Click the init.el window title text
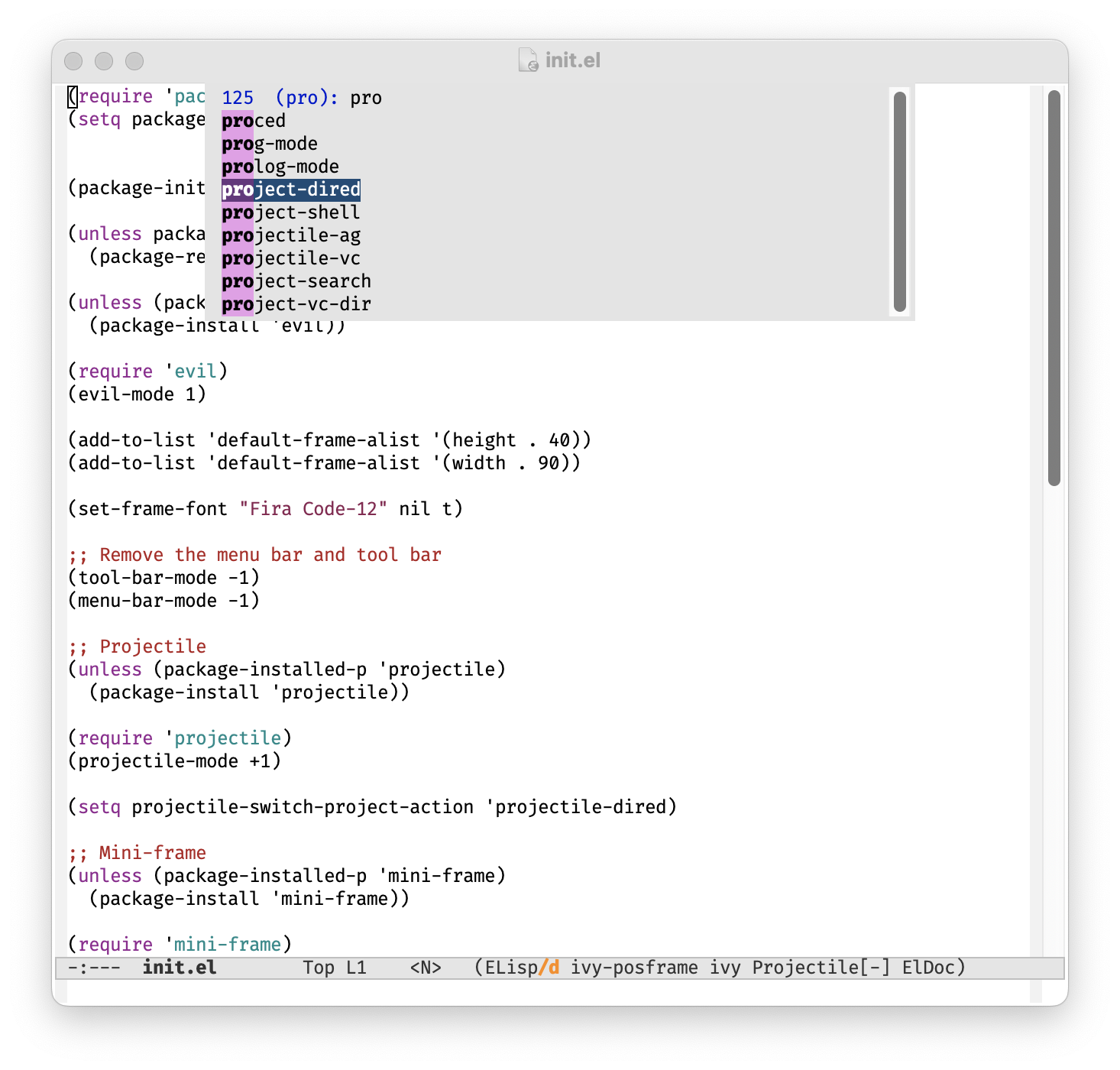The height and width of the screenshot is (1070, 1120). (x=573, y=60)
